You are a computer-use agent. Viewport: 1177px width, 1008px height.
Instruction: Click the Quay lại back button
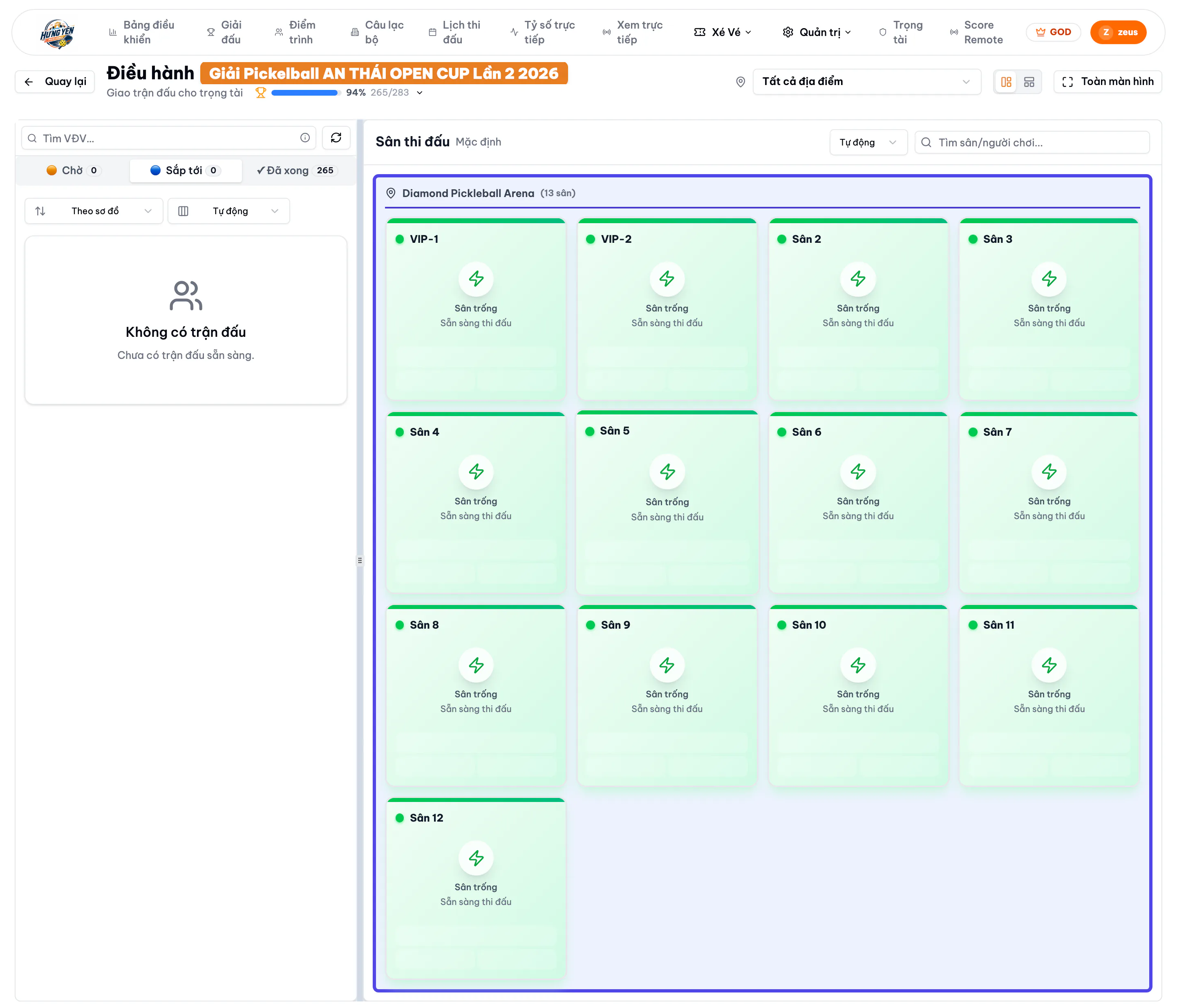pyautogui.click(x=55, y=82)
